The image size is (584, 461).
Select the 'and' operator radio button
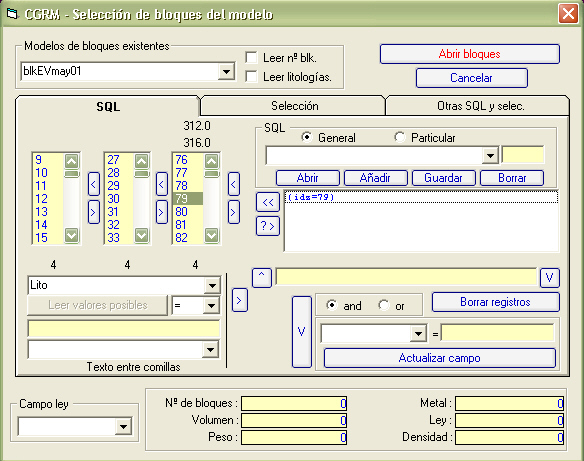coord(331,305)
